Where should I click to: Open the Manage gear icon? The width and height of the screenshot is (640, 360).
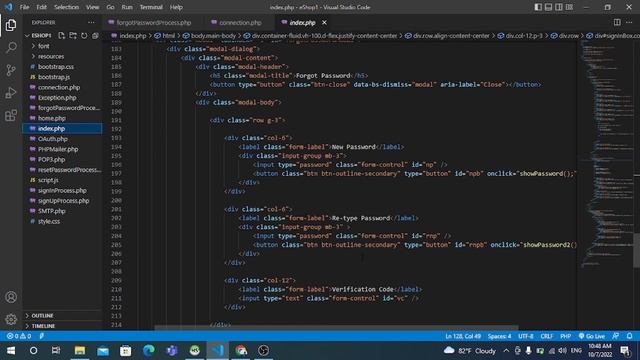tap(11, 319)
